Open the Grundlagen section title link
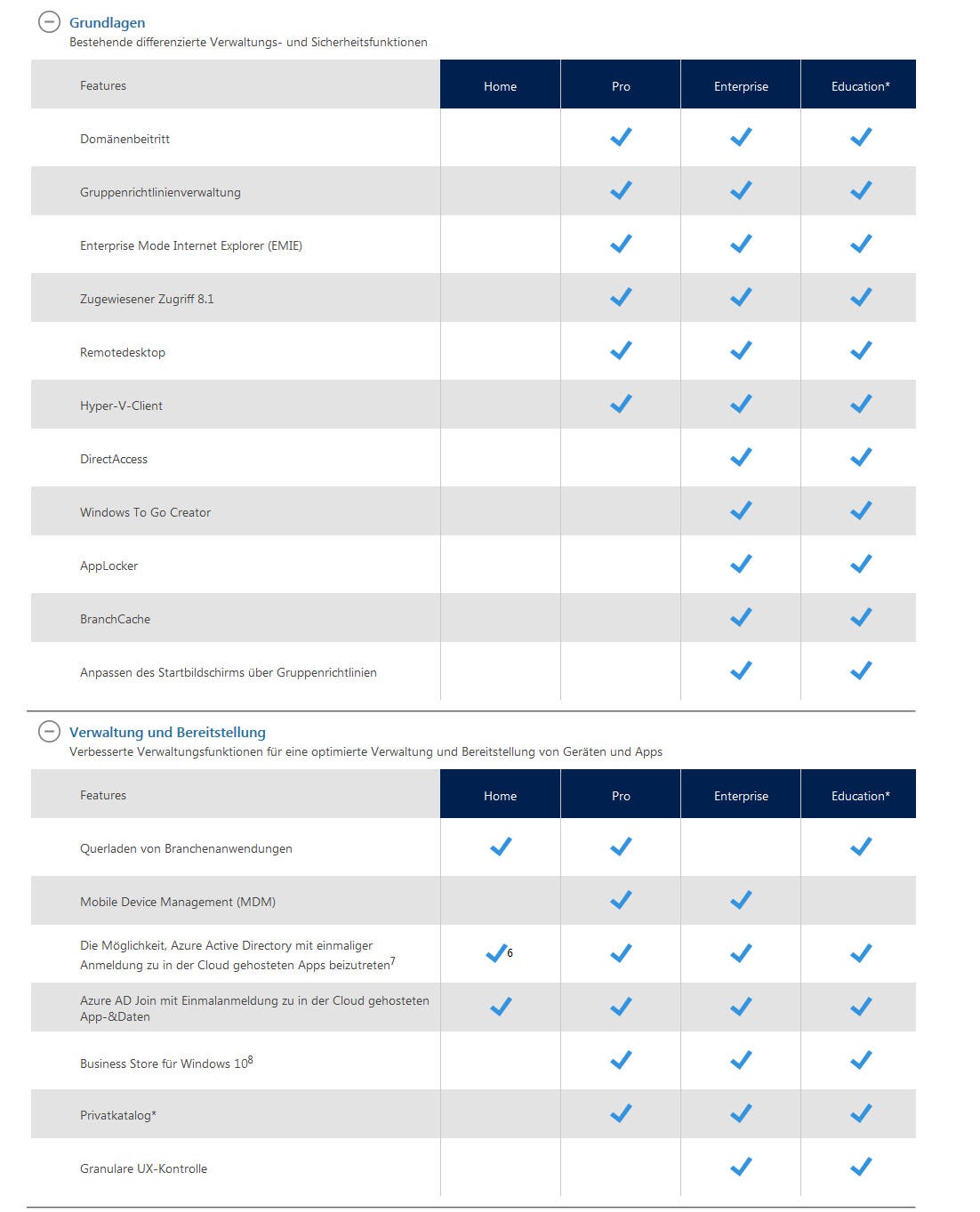The width and height of the screenshot is (980, 1212). (x=108, y=22)
